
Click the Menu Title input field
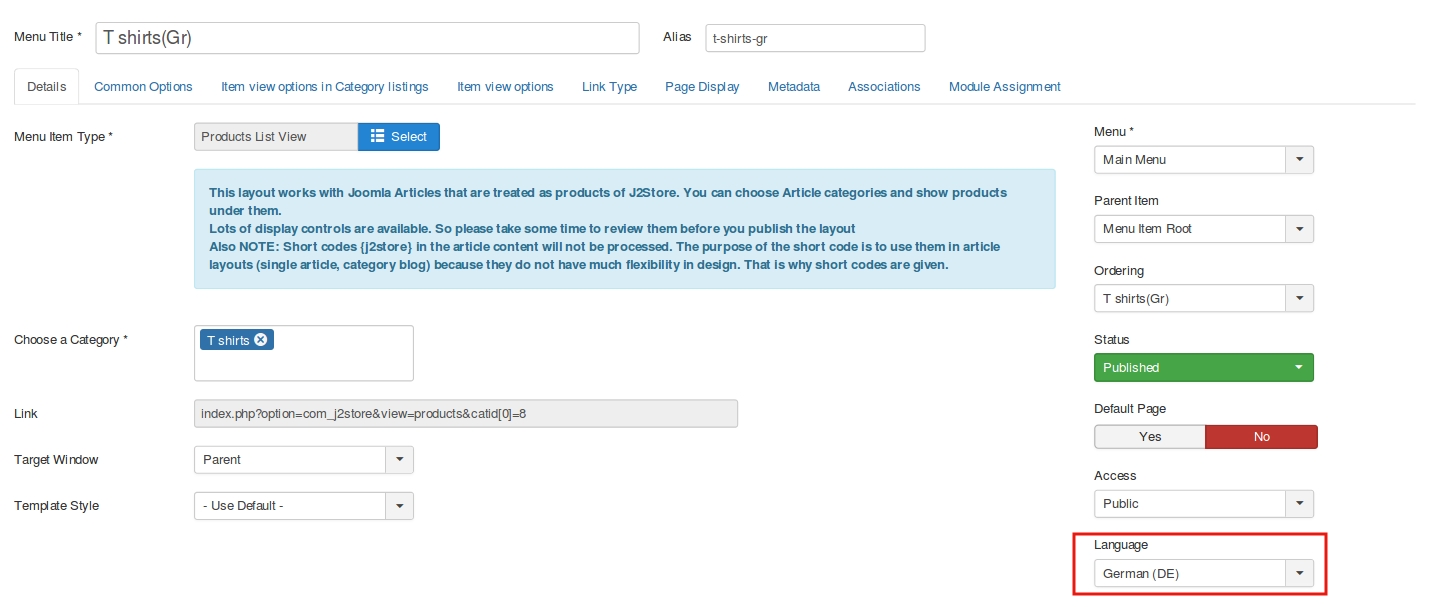pos(367,38)
